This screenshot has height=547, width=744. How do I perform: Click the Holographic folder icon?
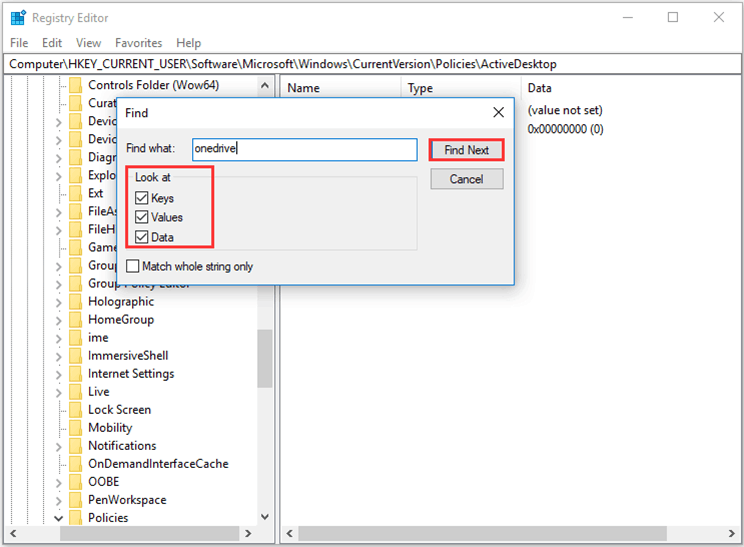[x=75, y=302]
